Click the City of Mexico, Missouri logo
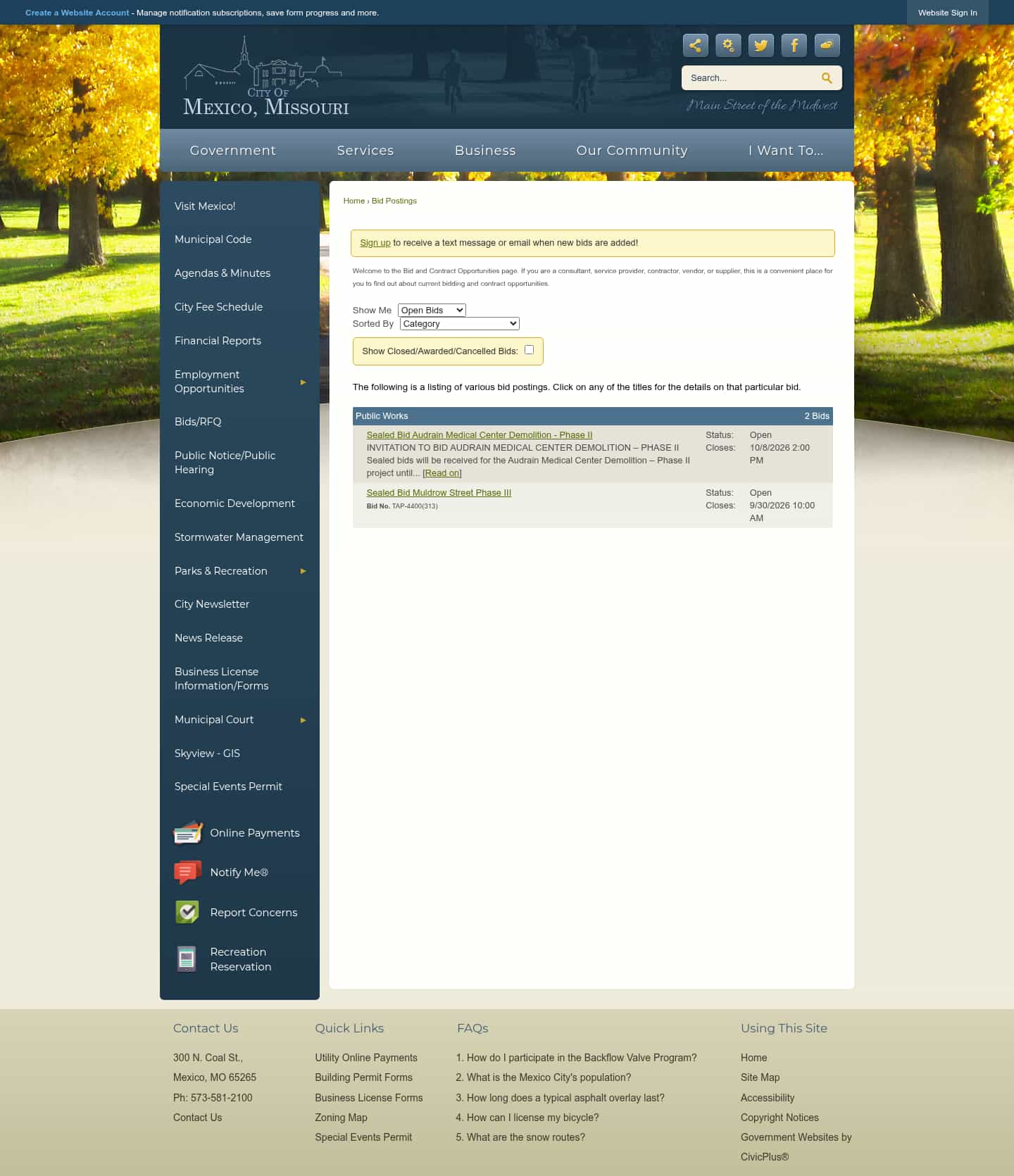The width and height of the screenshot is (1014, 1176). coord(265,77)
